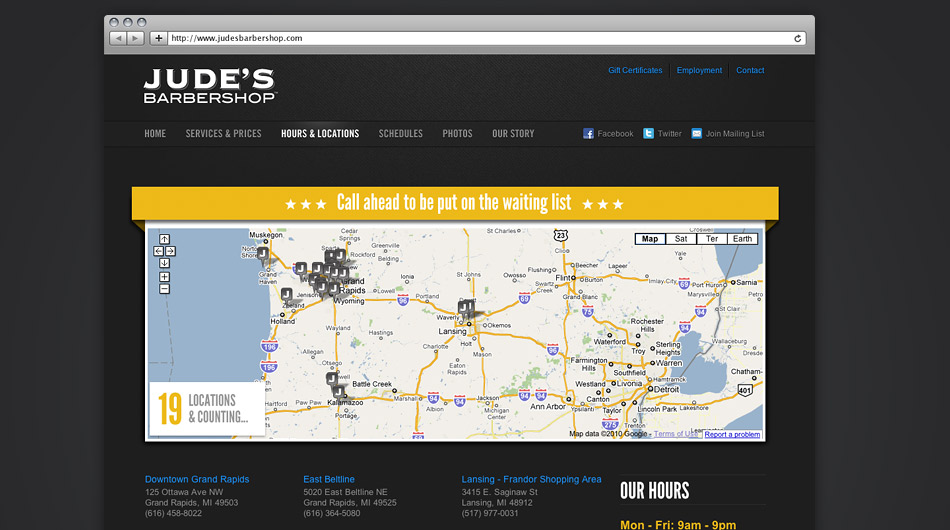Click the Twitter text link
Viewport: 950px width, 530px height.
coord(669,134)
